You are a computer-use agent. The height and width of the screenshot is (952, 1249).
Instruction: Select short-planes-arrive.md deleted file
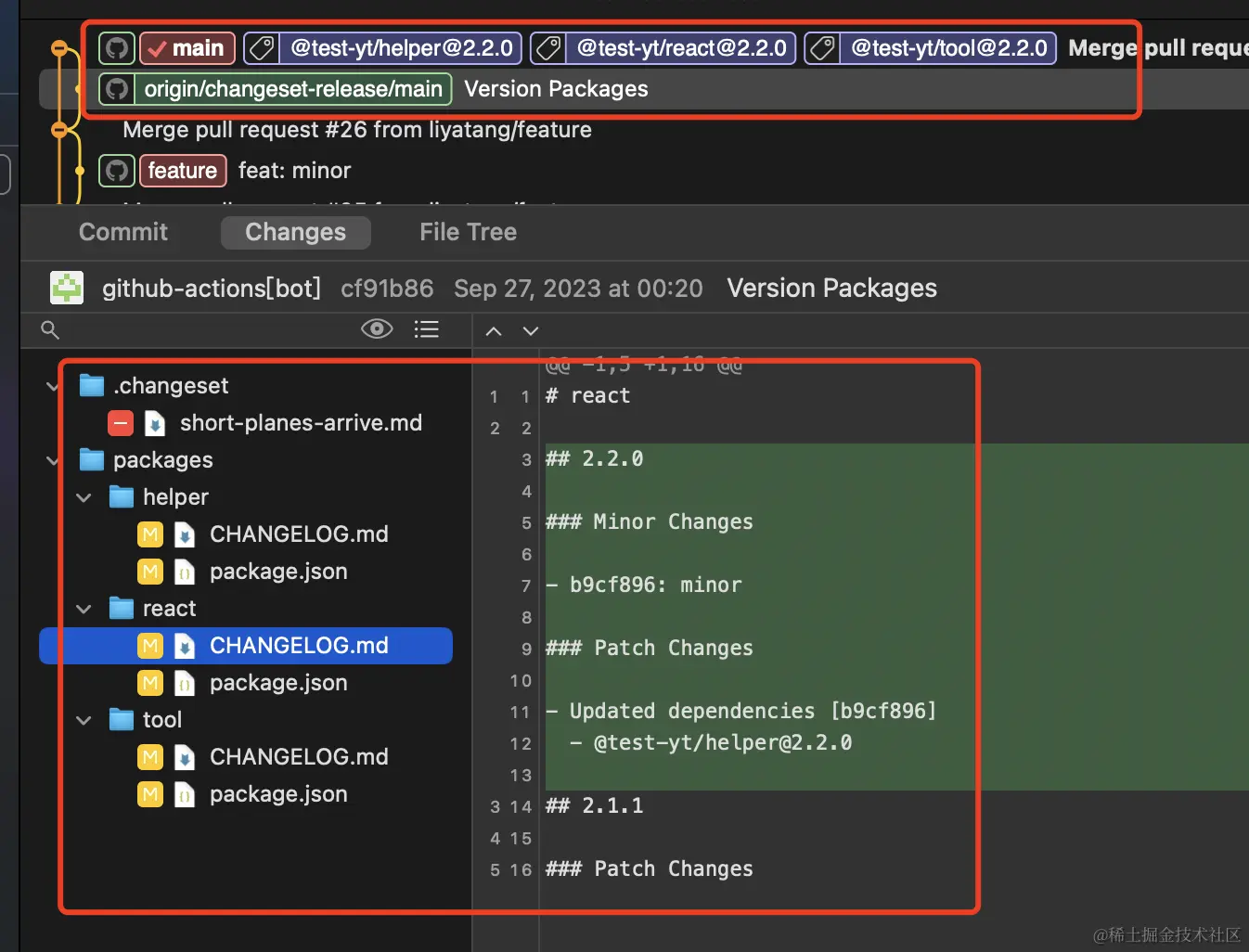pyautogui.click(x=246, y=423)
